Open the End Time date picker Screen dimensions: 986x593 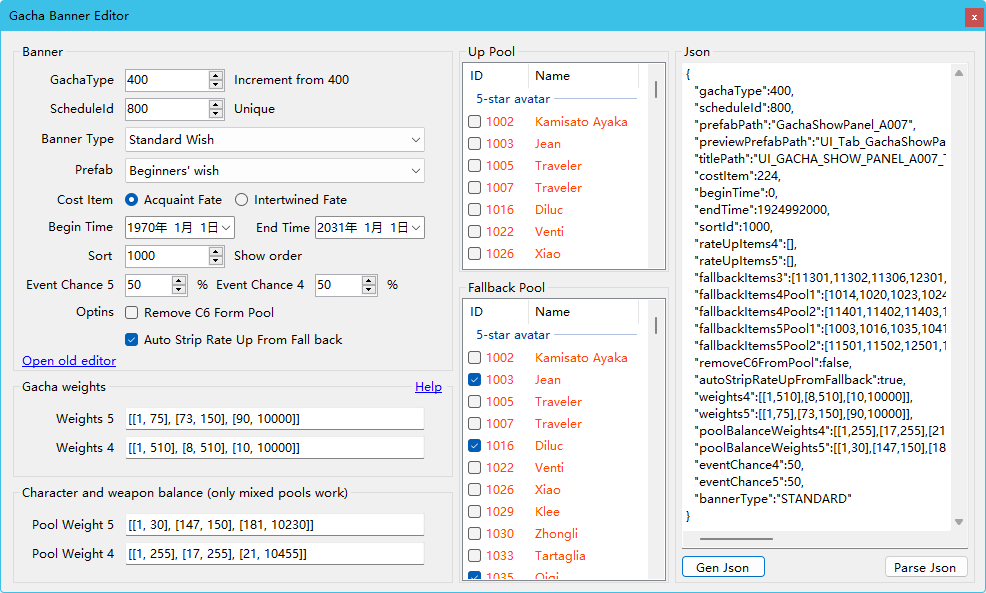[416, 228]
